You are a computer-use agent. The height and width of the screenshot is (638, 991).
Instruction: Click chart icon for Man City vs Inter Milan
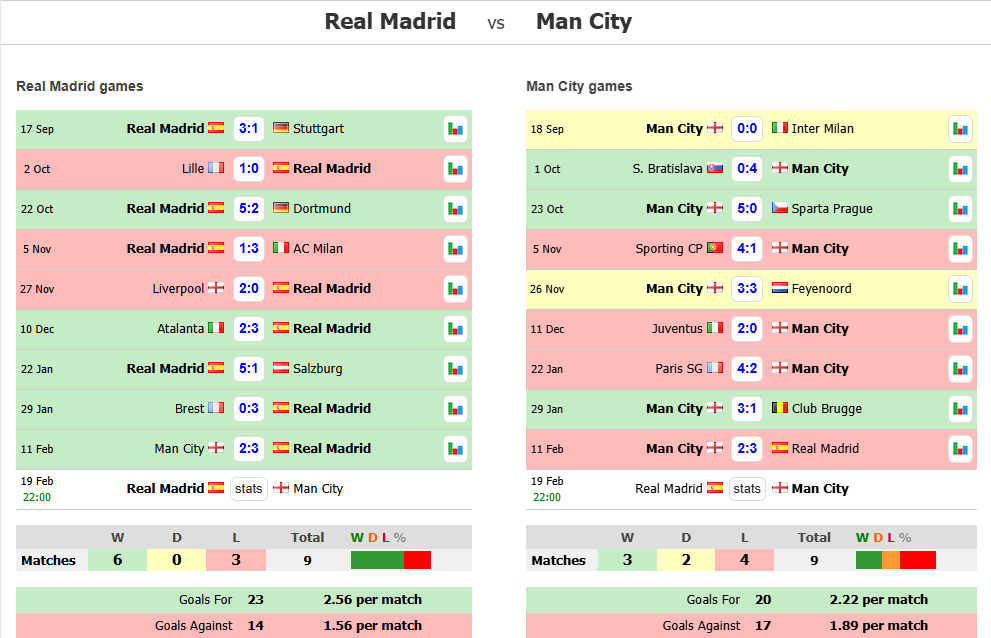coord(960,129)
